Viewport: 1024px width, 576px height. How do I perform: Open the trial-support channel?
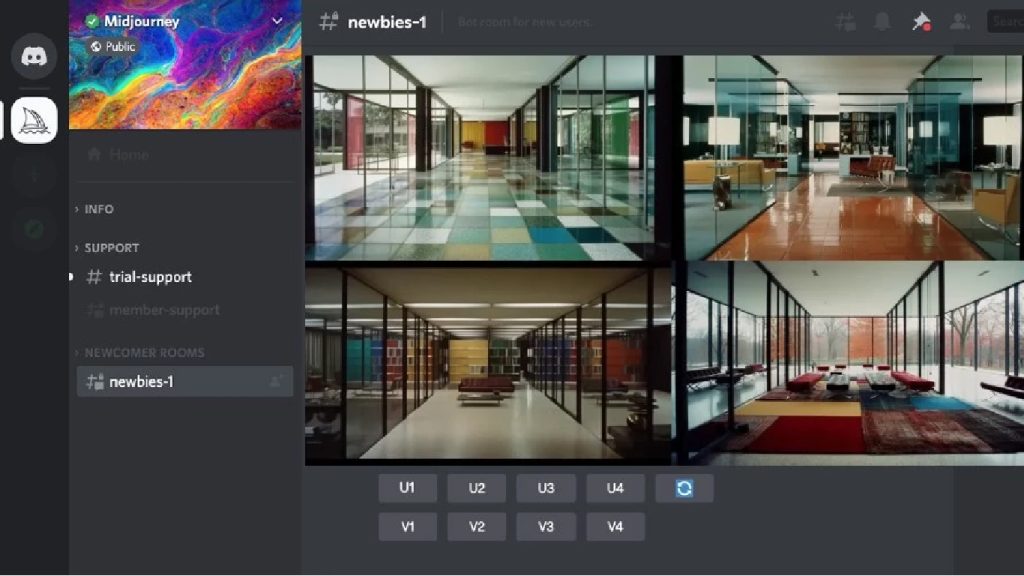tap(150, 277)
